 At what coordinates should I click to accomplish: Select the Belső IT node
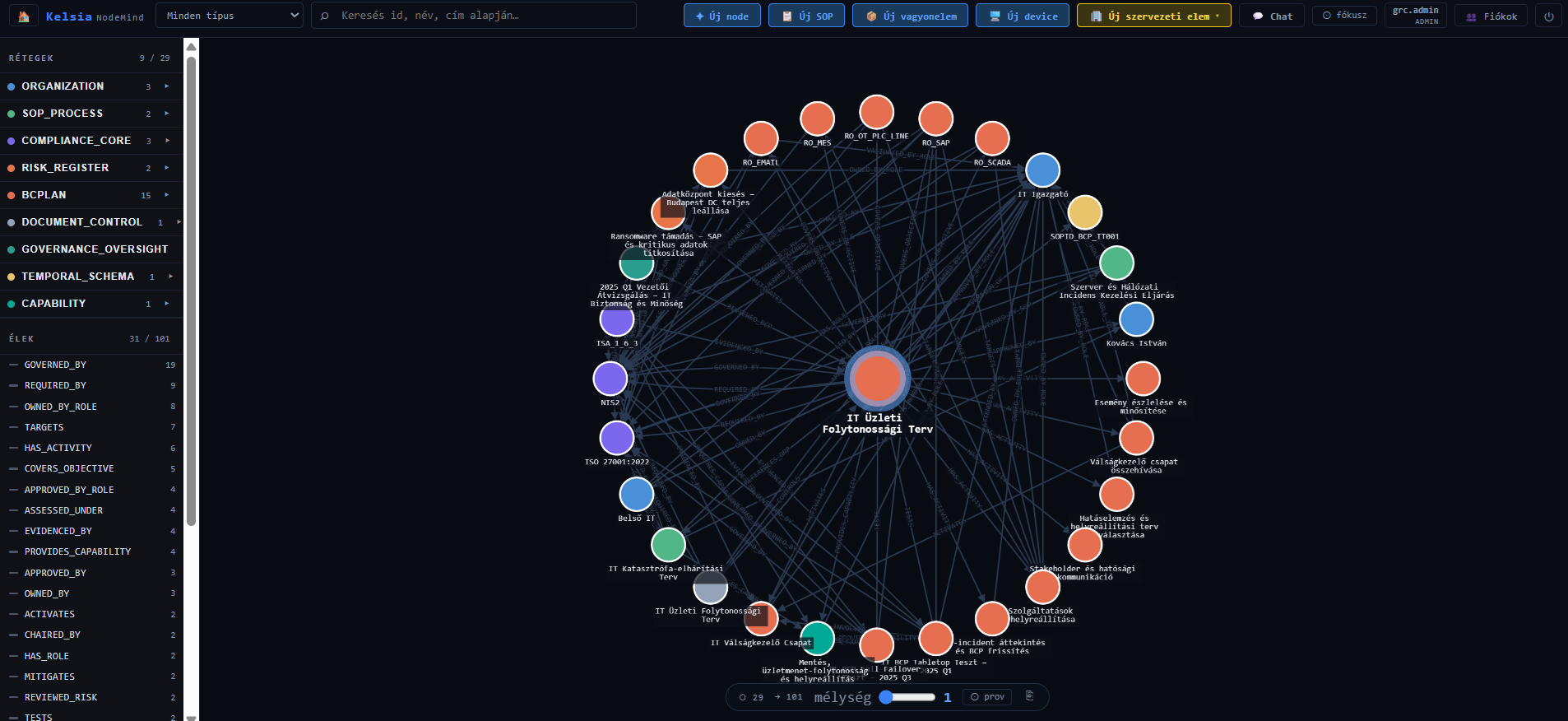(636, 495)
